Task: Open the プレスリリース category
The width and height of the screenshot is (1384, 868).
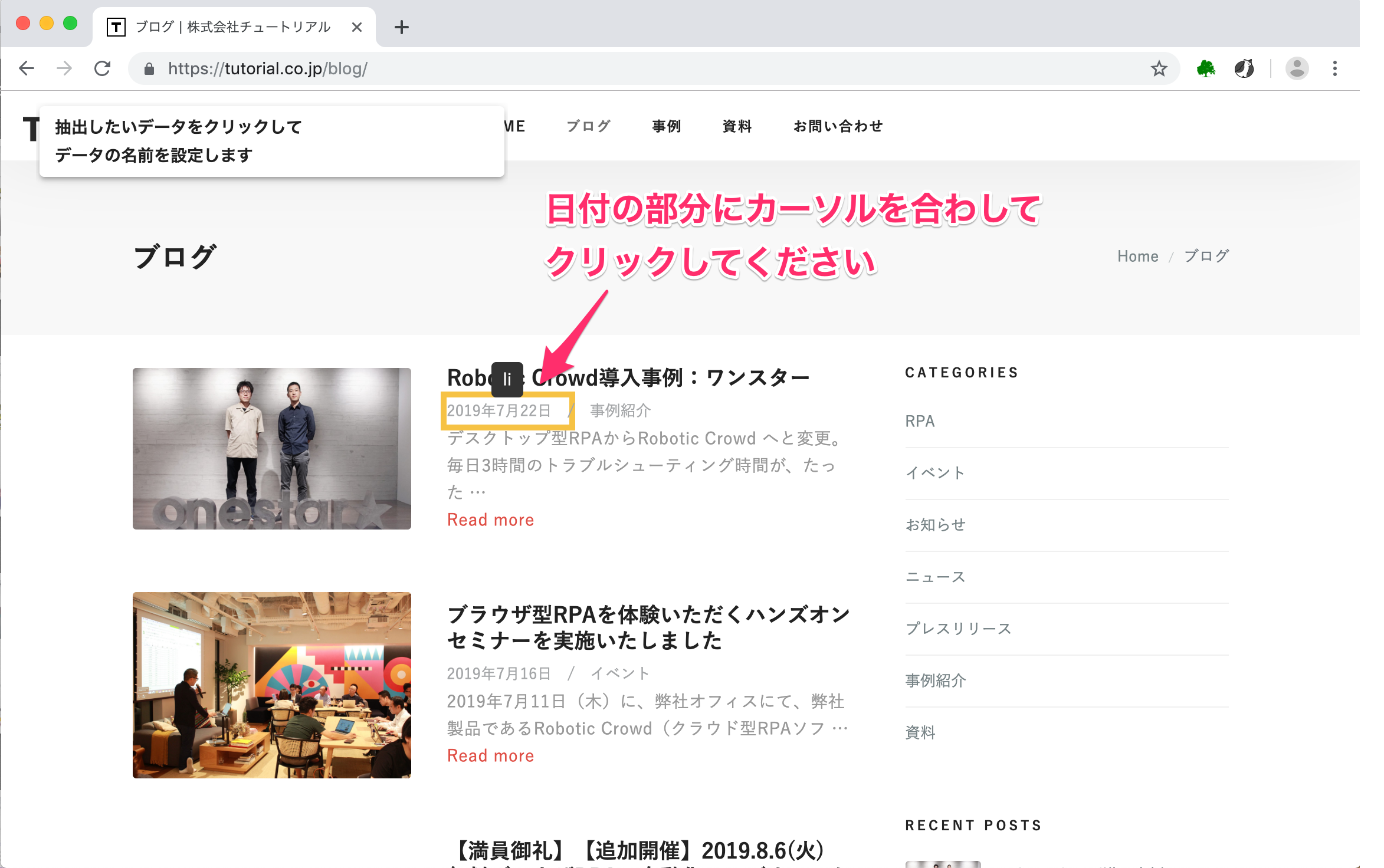Action: [x=959, y=629]
